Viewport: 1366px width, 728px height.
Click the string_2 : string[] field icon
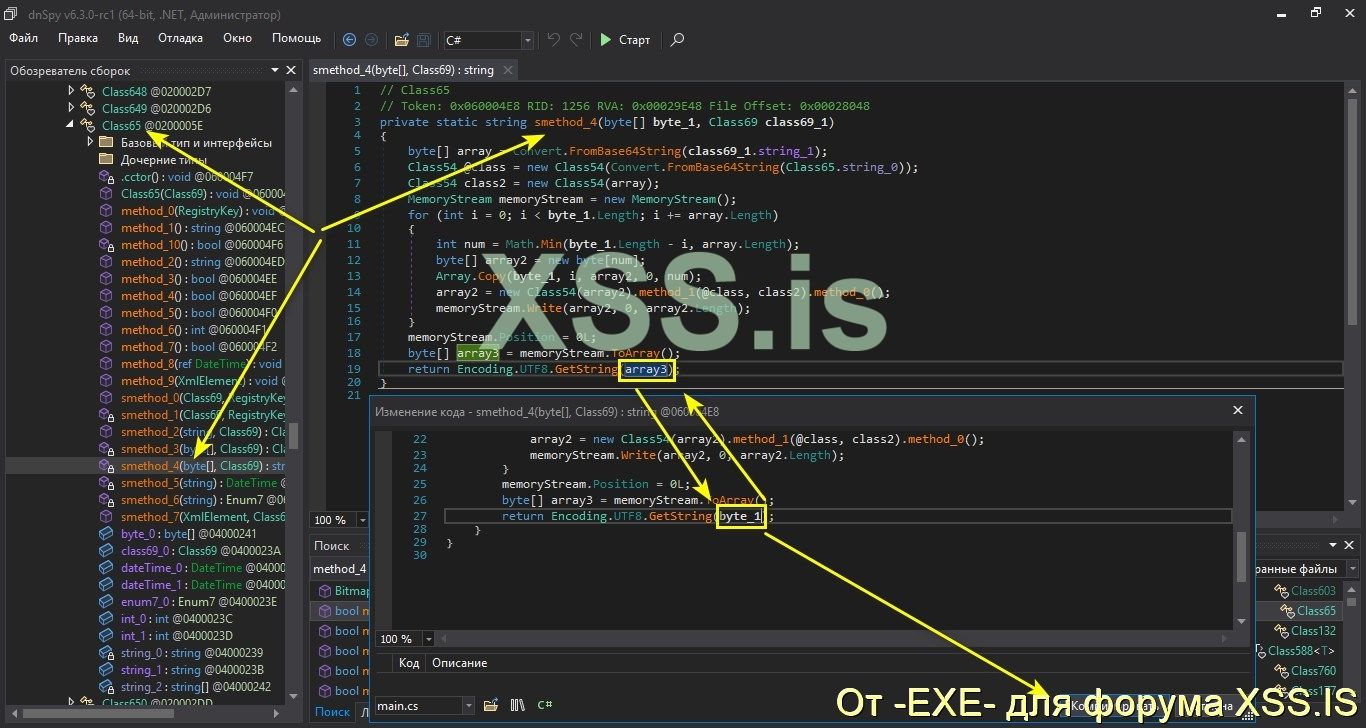click(x=107, y=687)
